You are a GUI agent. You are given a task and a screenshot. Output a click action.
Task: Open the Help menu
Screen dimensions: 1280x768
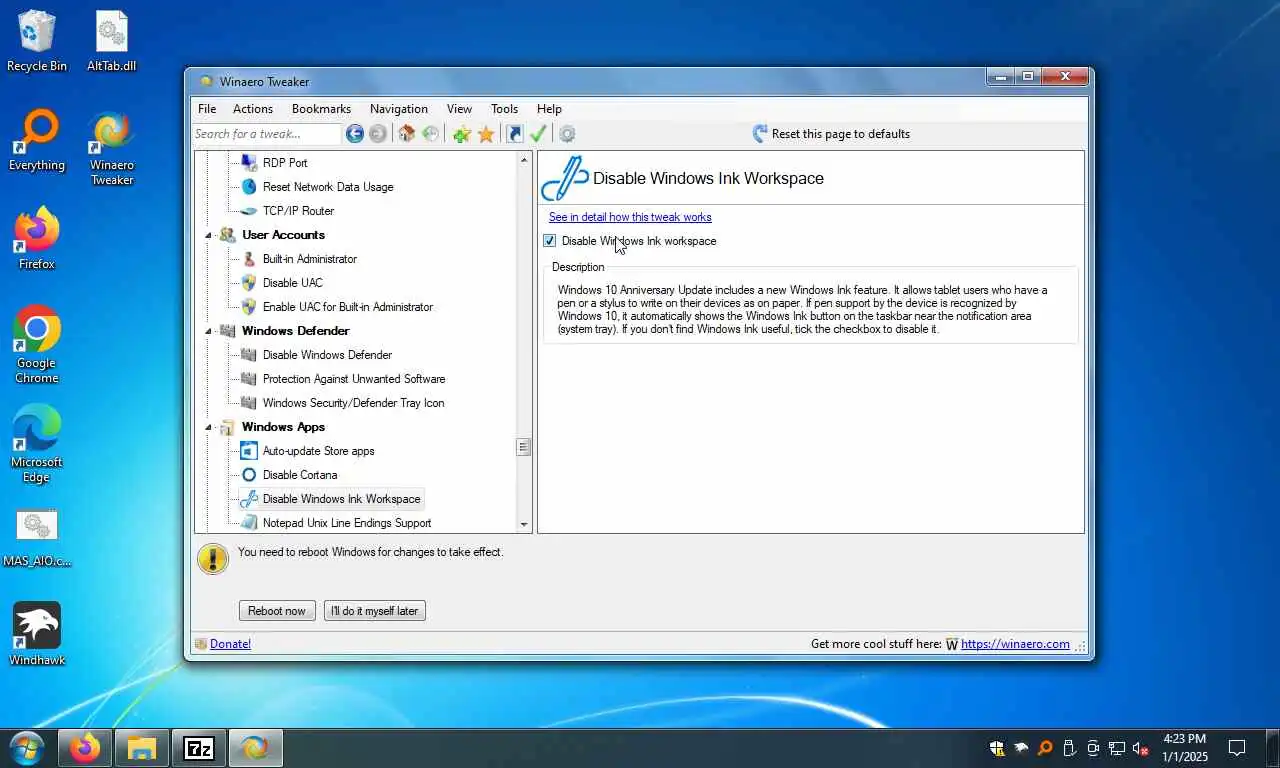pos(549,109)
